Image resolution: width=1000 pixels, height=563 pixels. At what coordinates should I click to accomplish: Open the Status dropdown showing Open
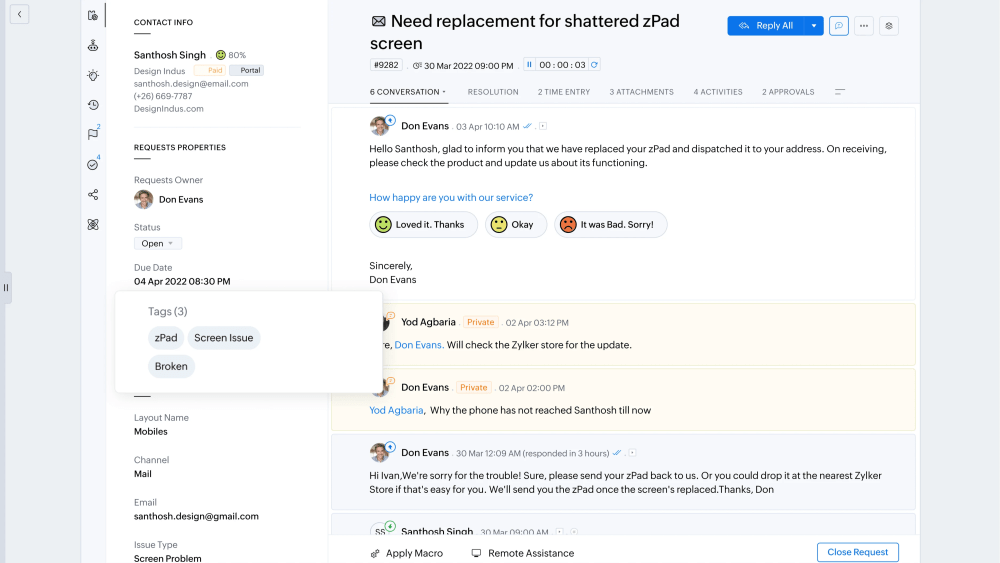pyautogui.click(x=158, y=243)
